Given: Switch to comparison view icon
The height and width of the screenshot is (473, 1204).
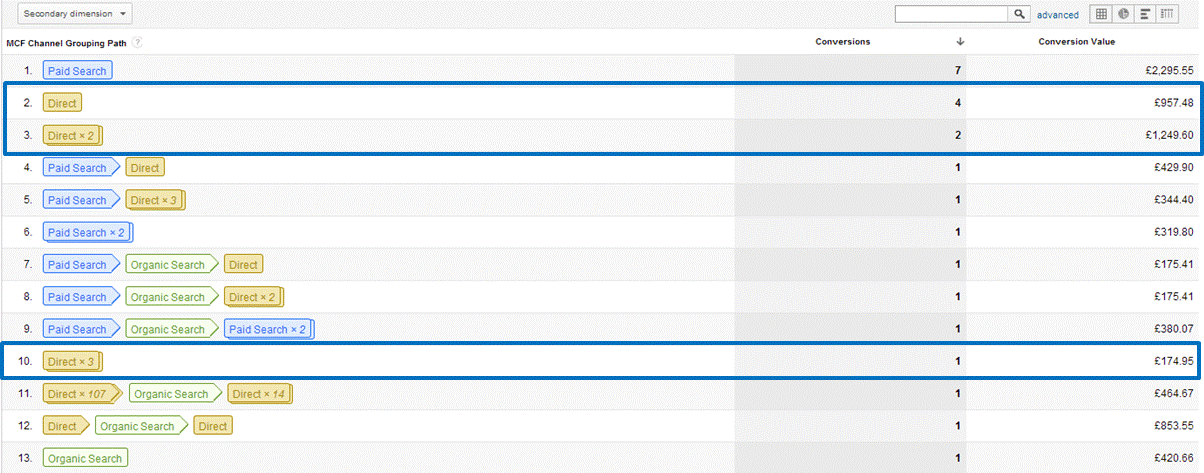Looking at the screenshot, I should click(1166, 14).
